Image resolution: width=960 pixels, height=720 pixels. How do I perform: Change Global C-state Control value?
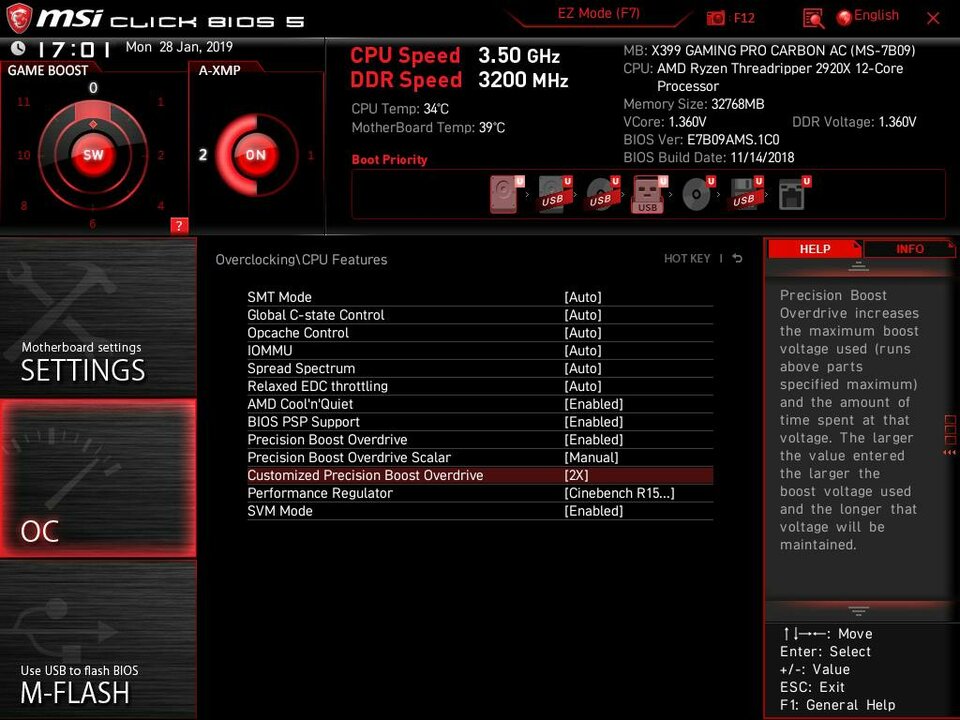583,315
